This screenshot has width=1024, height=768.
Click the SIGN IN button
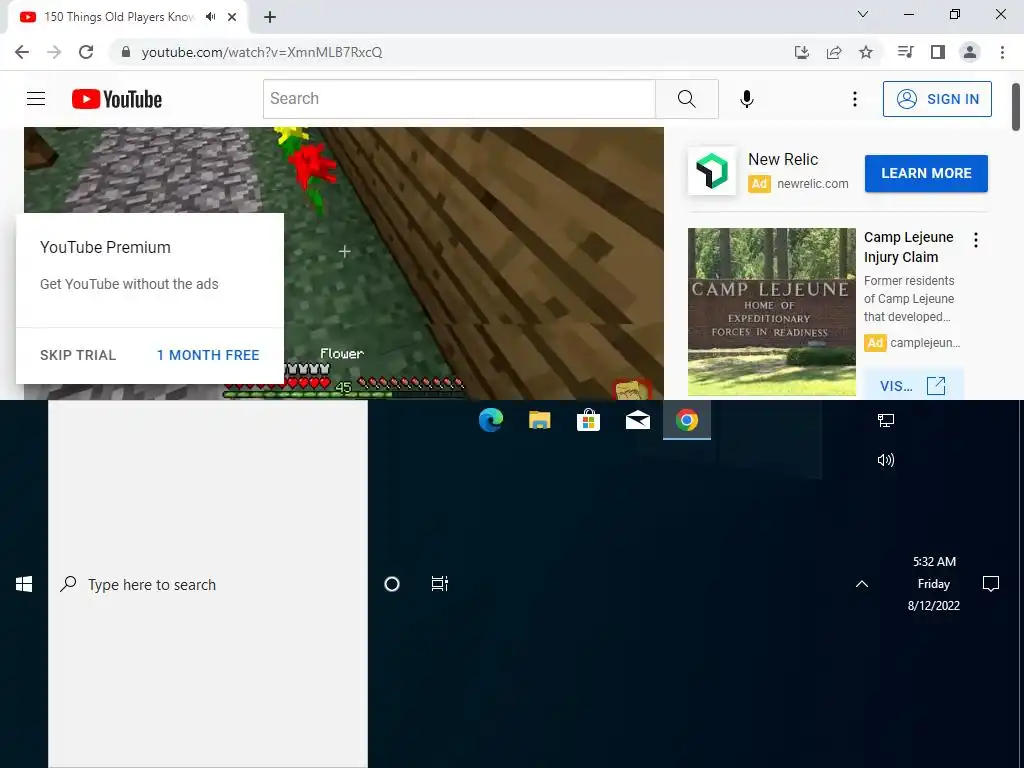937,99
